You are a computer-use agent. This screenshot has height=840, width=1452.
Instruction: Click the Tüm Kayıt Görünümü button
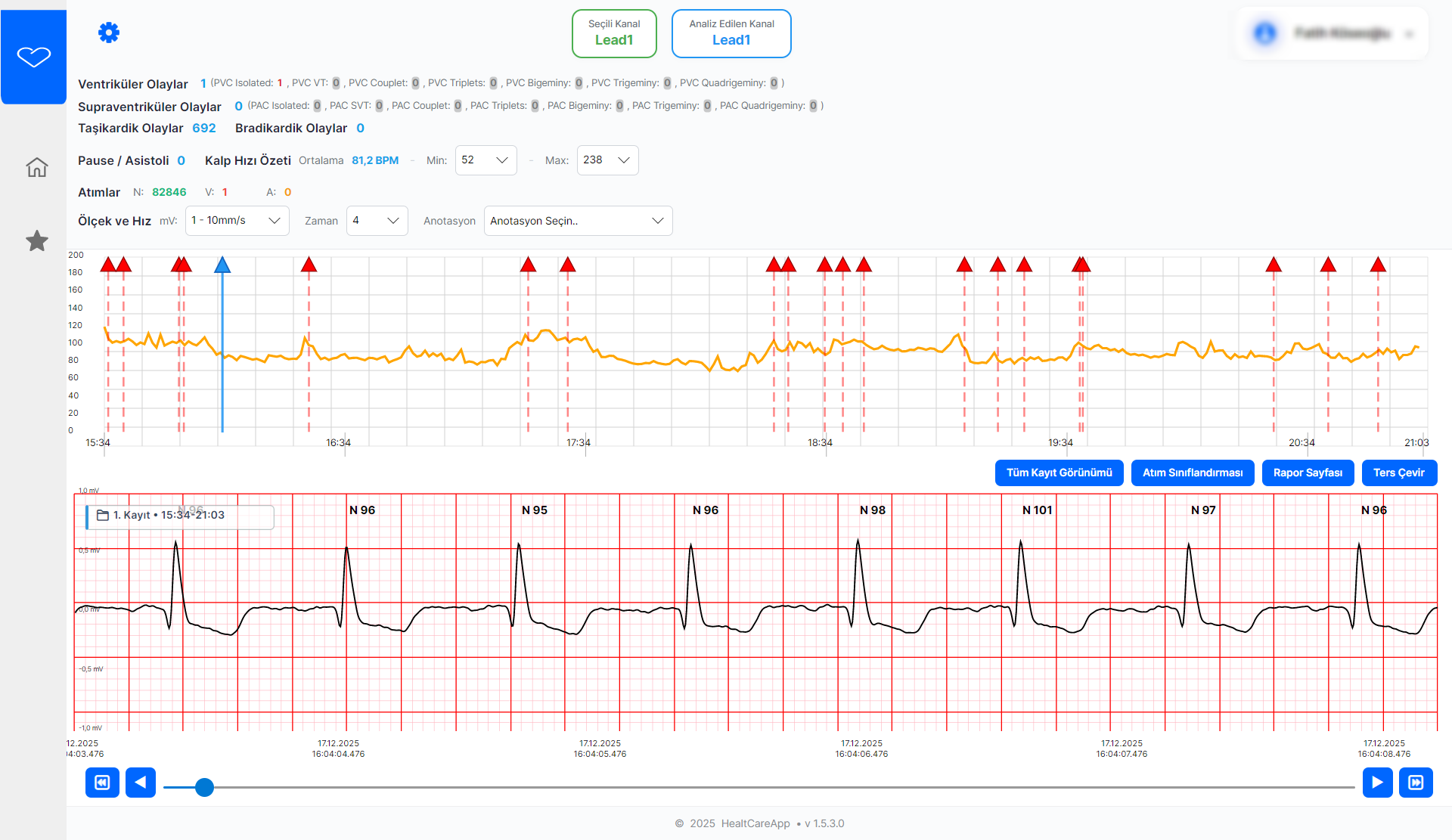pos(1059,473)
